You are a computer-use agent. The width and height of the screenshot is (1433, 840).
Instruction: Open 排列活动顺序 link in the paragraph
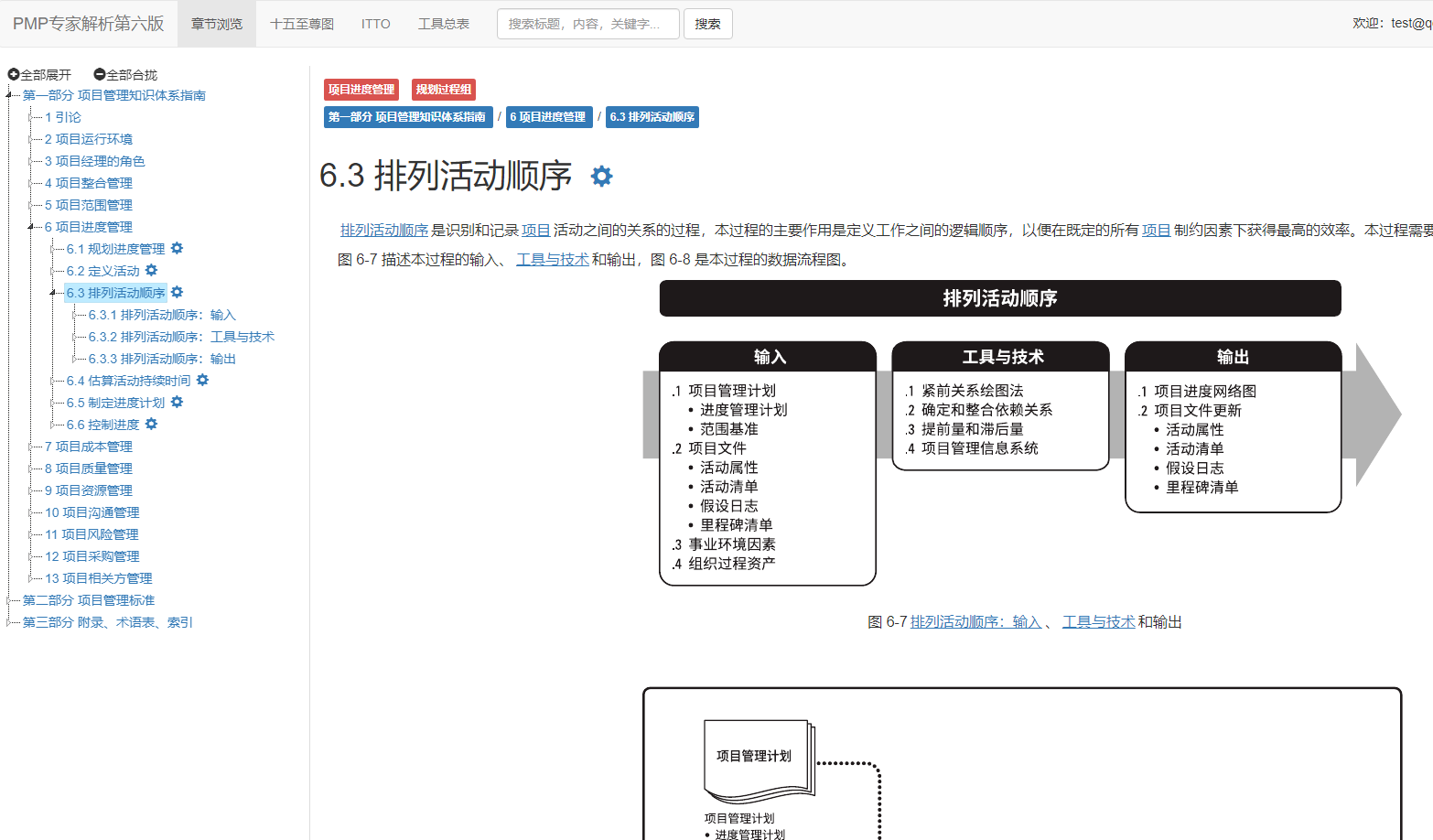384,231
